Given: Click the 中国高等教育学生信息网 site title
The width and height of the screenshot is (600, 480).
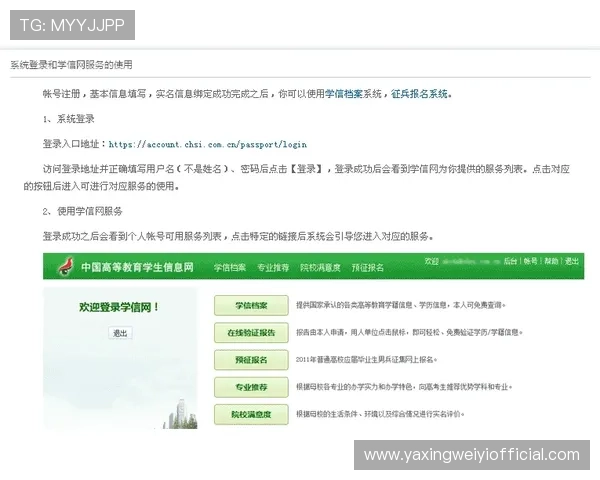Looking at the screenshot, I should tap(137, 267).
